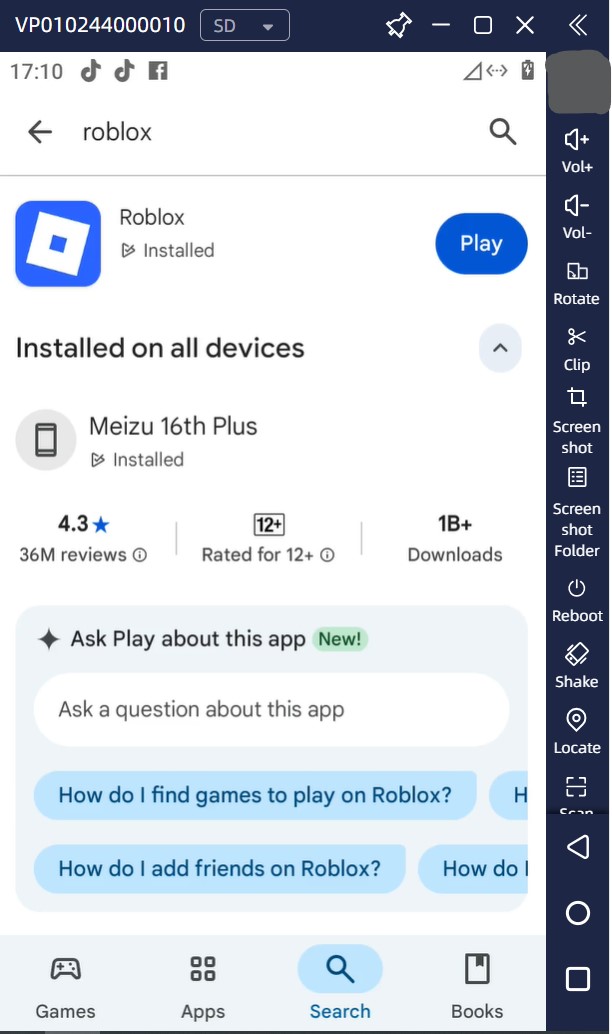Tap the blue Play button for Roblox
612x1034 pixels.
(481, 243)
